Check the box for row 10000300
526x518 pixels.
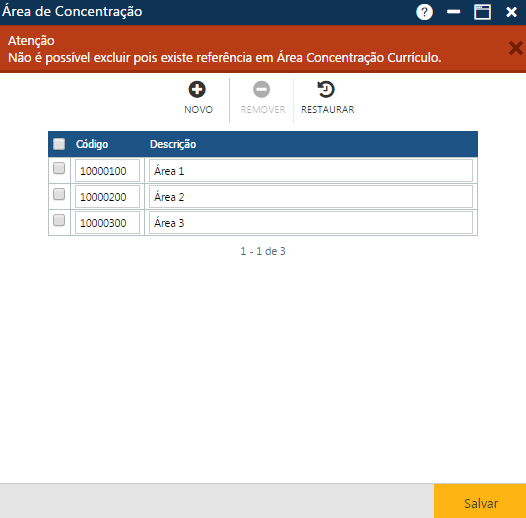pyautogui.click(x=59, y=220)
